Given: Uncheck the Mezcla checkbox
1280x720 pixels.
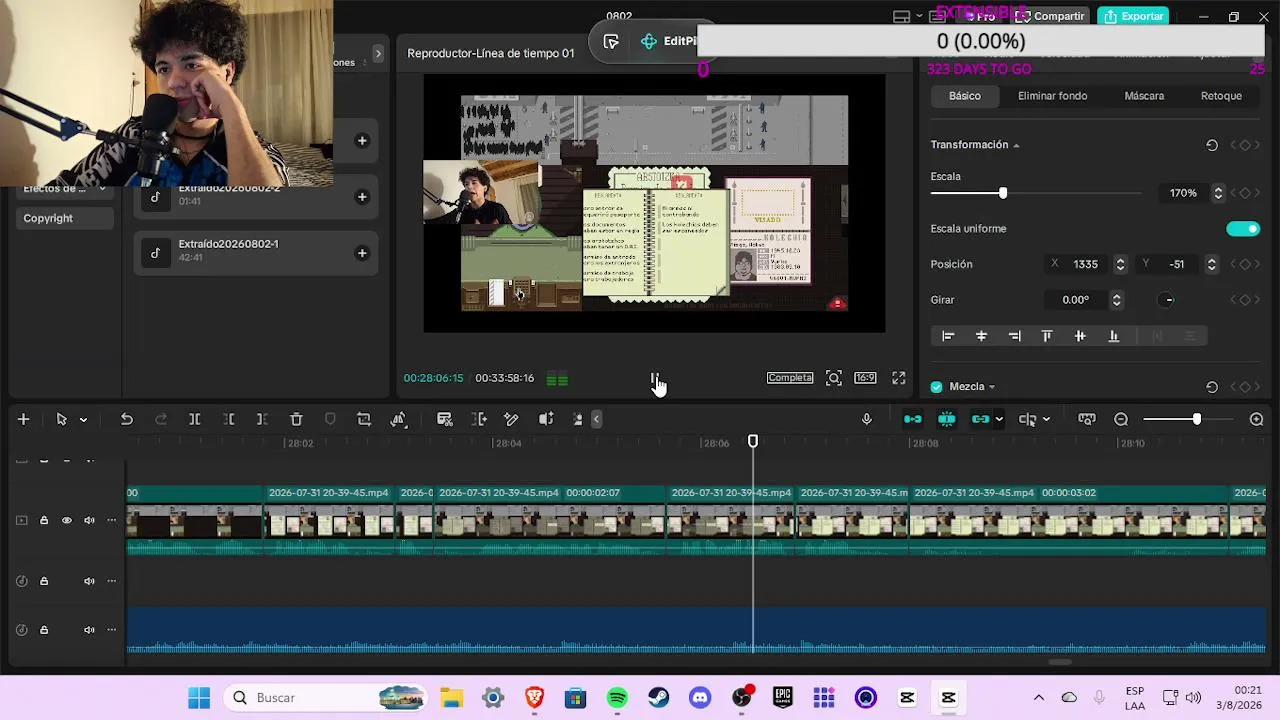Looking at the screenshot, I should (936, 387).
